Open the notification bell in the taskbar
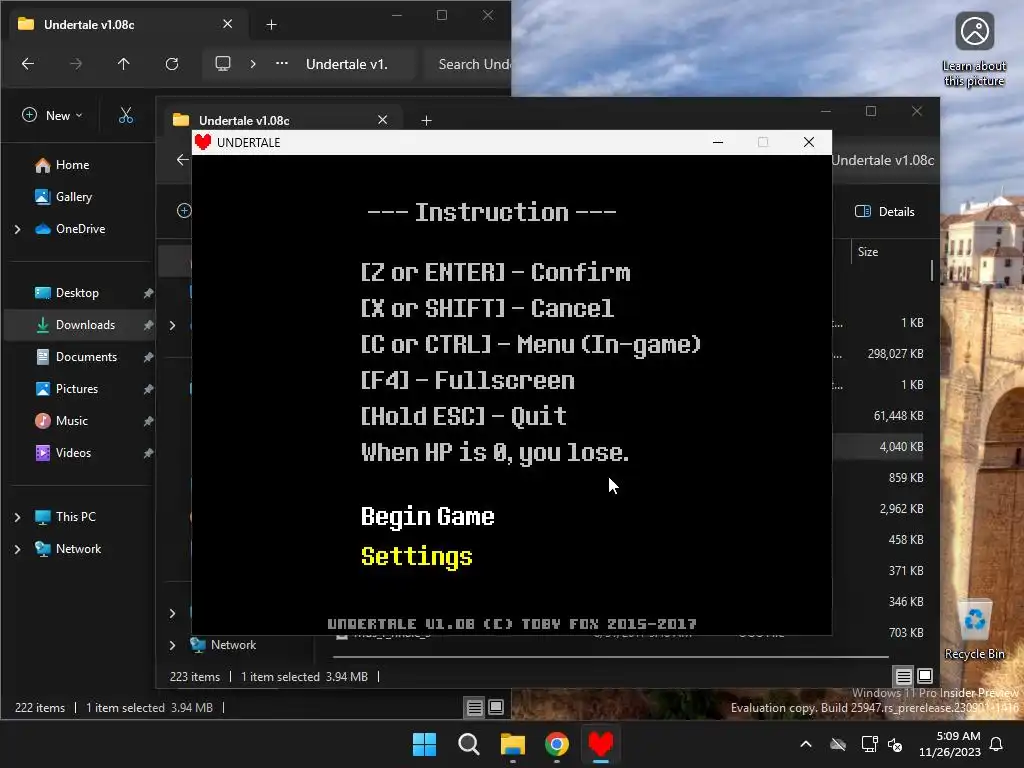This screenshot has width=1024, height=768. 997,744
